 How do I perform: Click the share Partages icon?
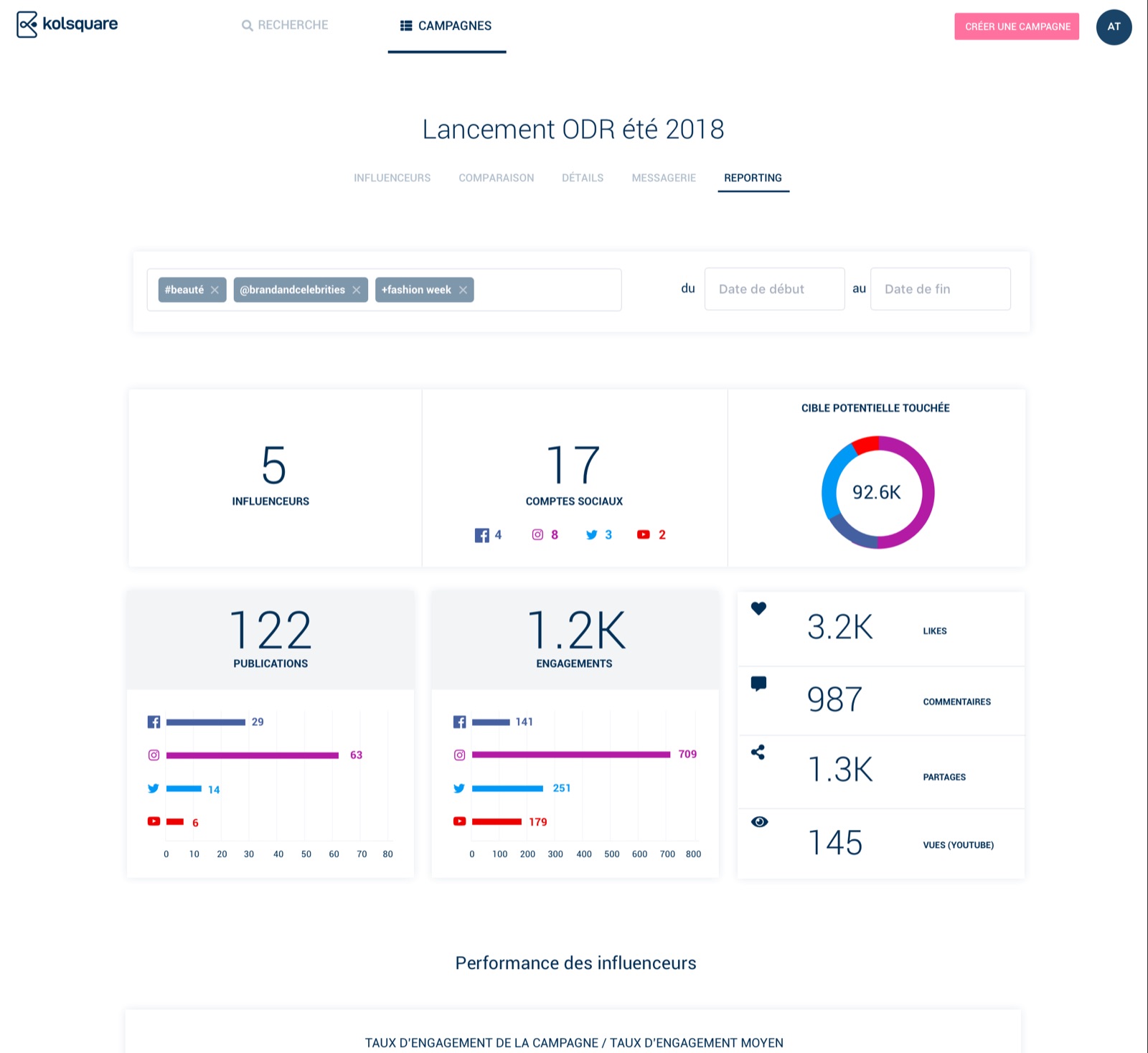pyautogui.click(x=758, y=752)
